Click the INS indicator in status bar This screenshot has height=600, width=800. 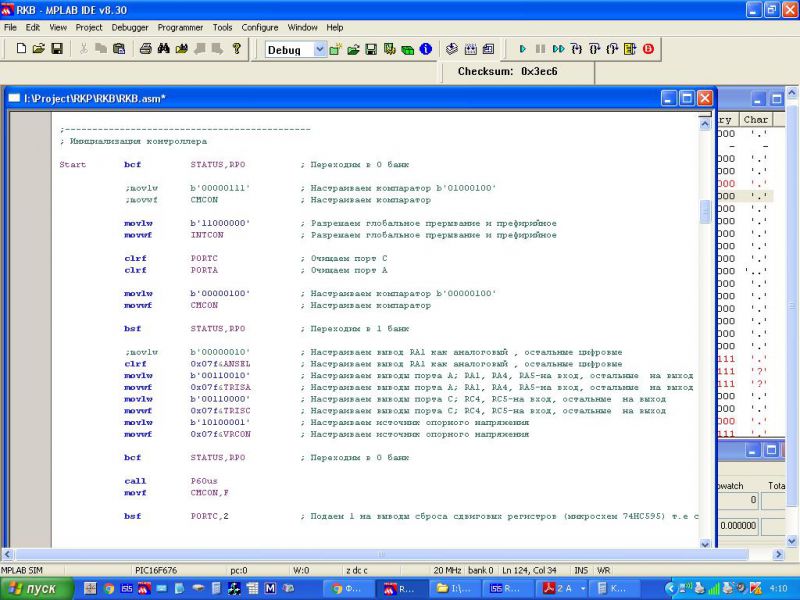pos(582,570)
